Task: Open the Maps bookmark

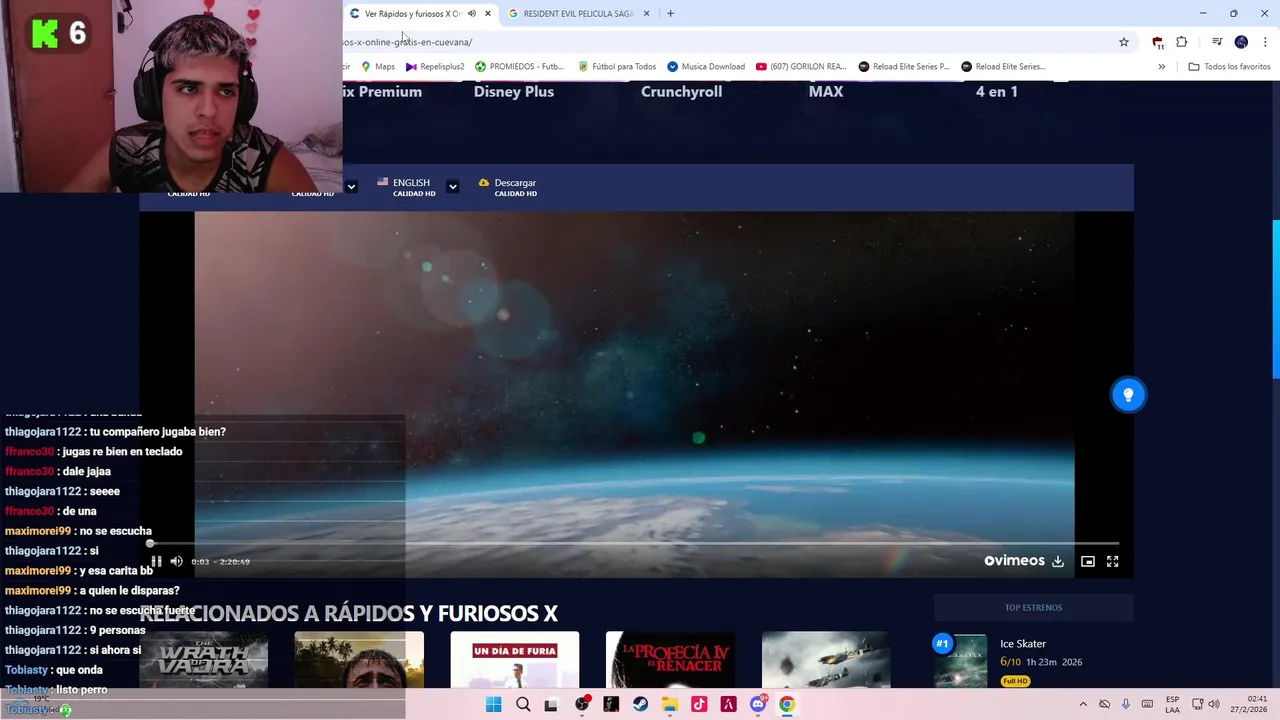Action: [378, 67]
